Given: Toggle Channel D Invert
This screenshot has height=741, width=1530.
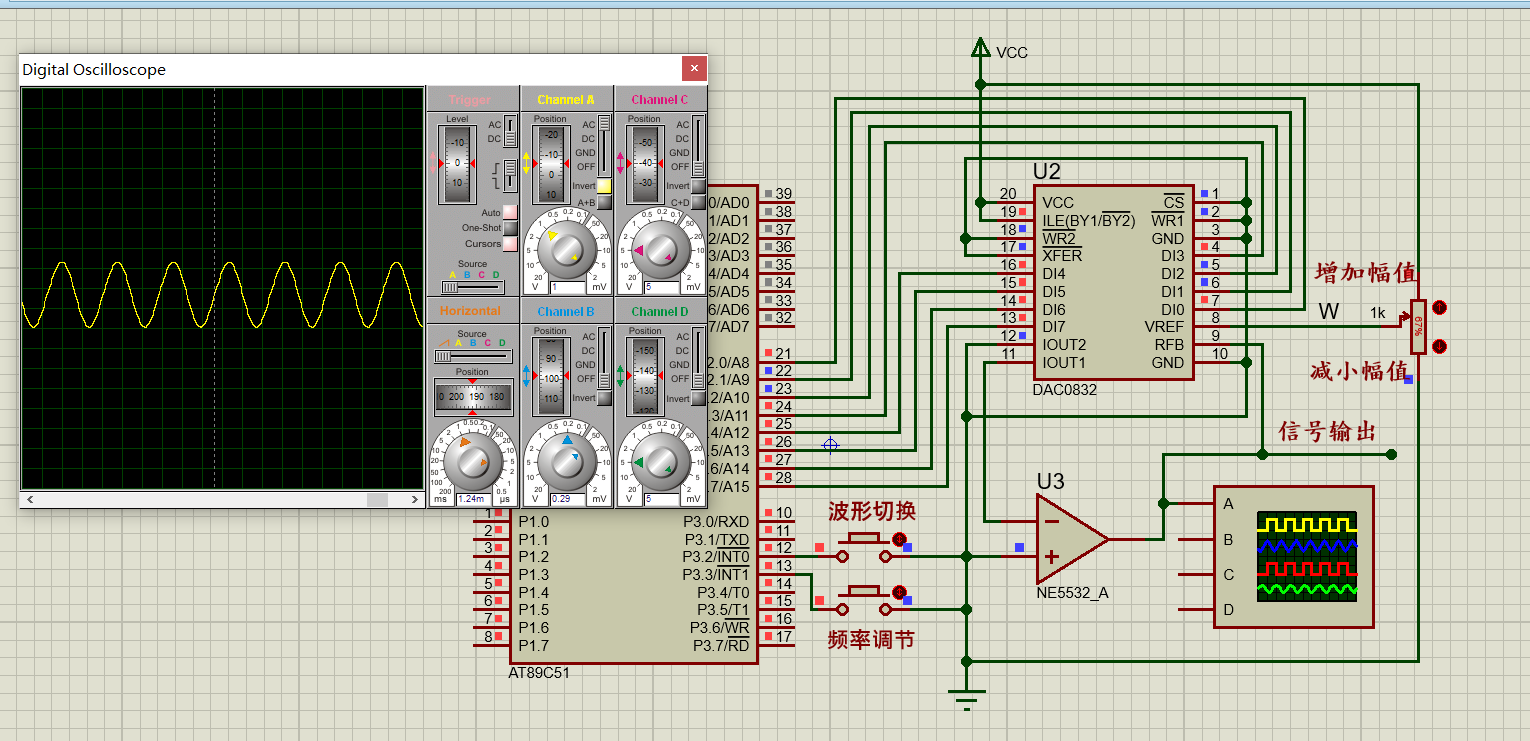Looking at the screenshot, I should tap(697, 398).
